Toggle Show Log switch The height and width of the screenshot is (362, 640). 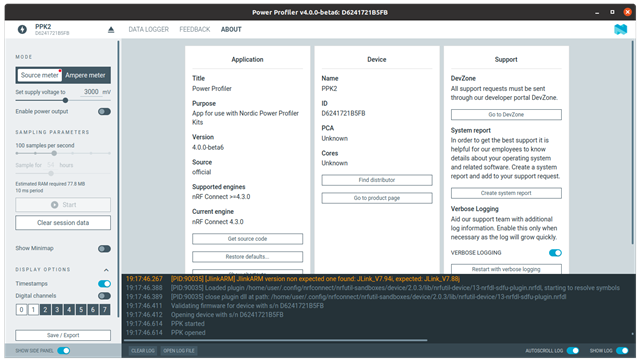click(x=622, y=351)
